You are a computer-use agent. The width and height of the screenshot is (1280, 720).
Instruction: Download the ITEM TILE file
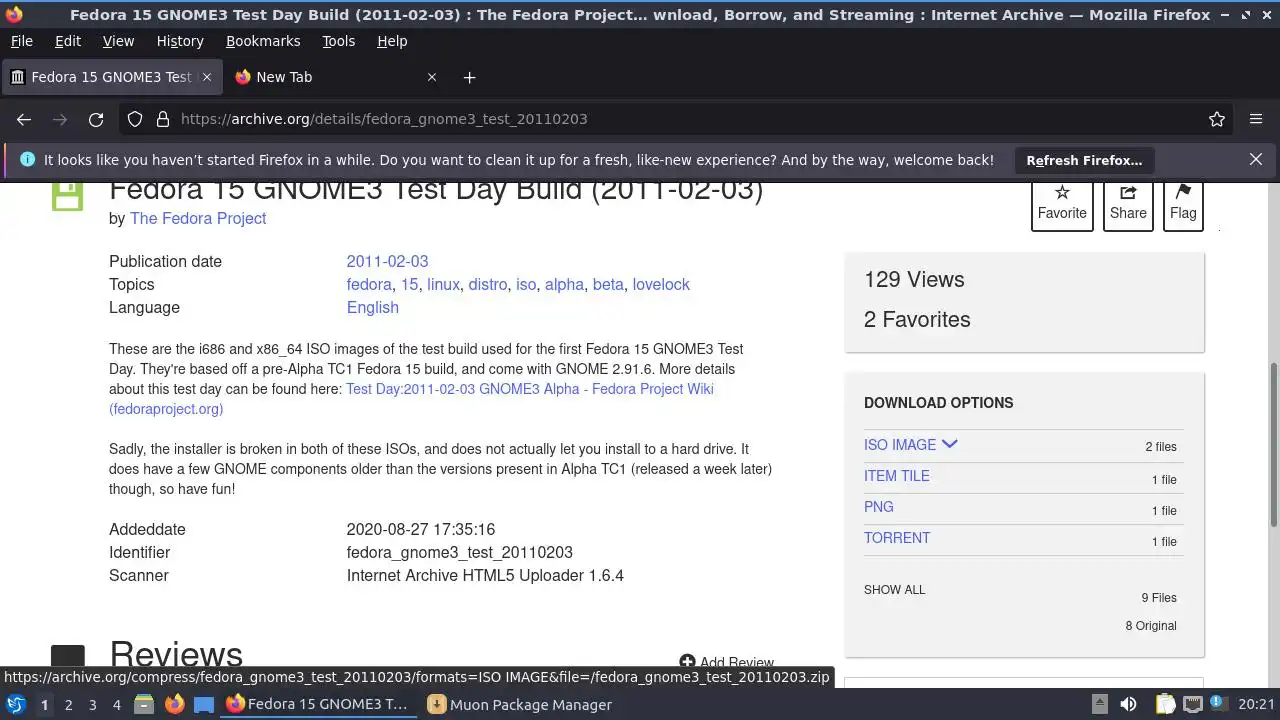click(x=897, y=476)
